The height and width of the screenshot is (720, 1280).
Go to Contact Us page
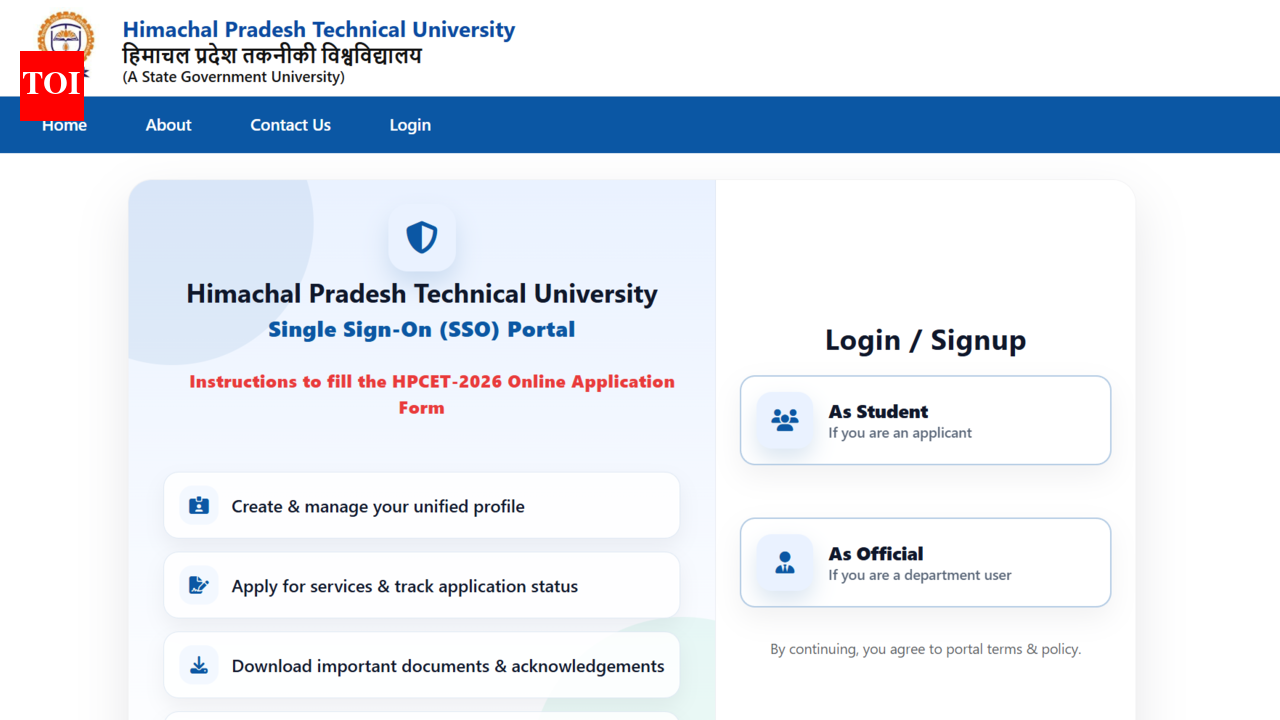coord(290,125)
